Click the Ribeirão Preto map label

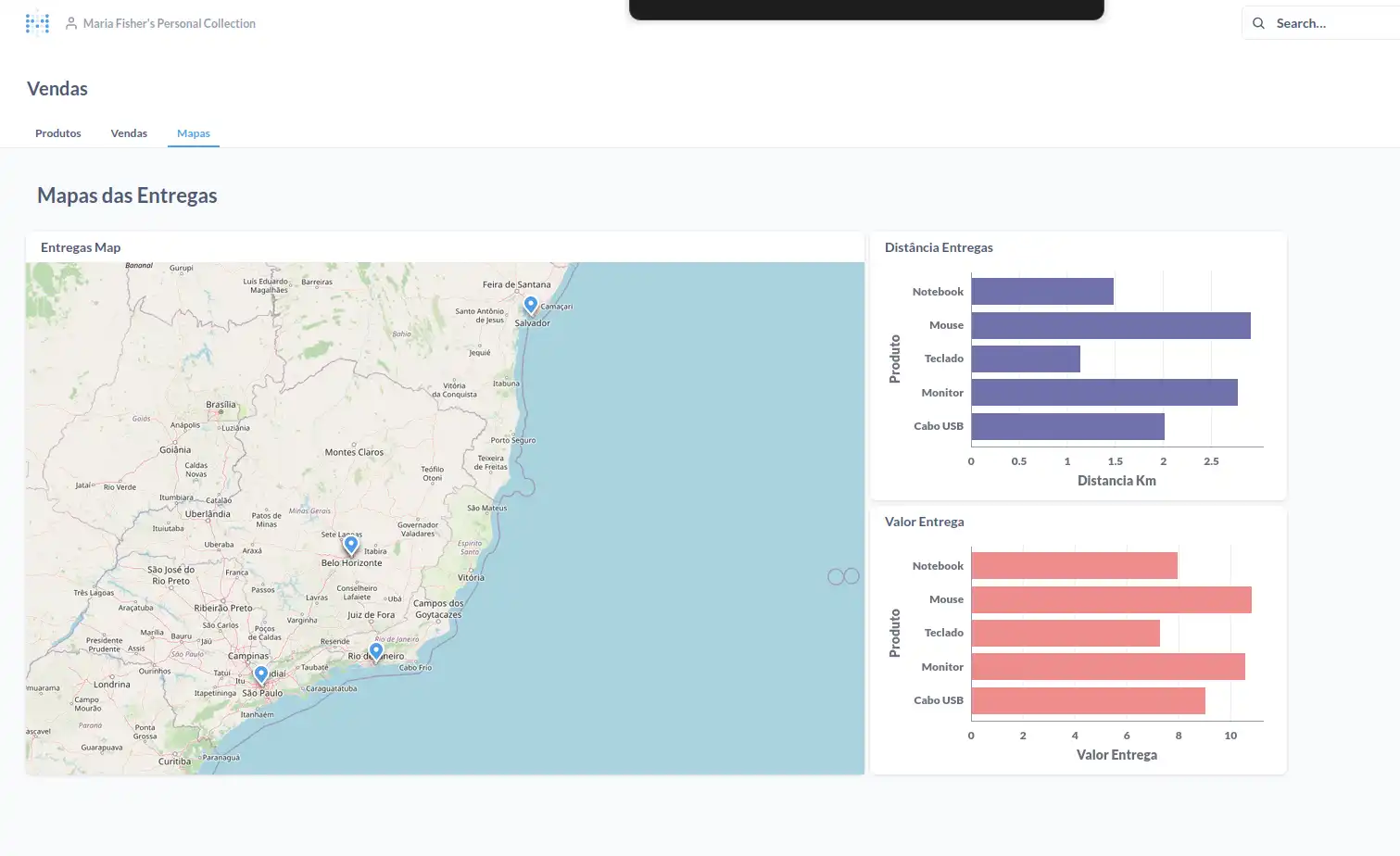point(223,609)
